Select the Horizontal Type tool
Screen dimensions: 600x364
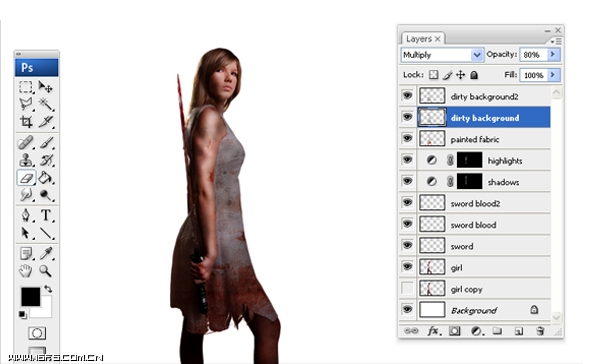[46, 215]
